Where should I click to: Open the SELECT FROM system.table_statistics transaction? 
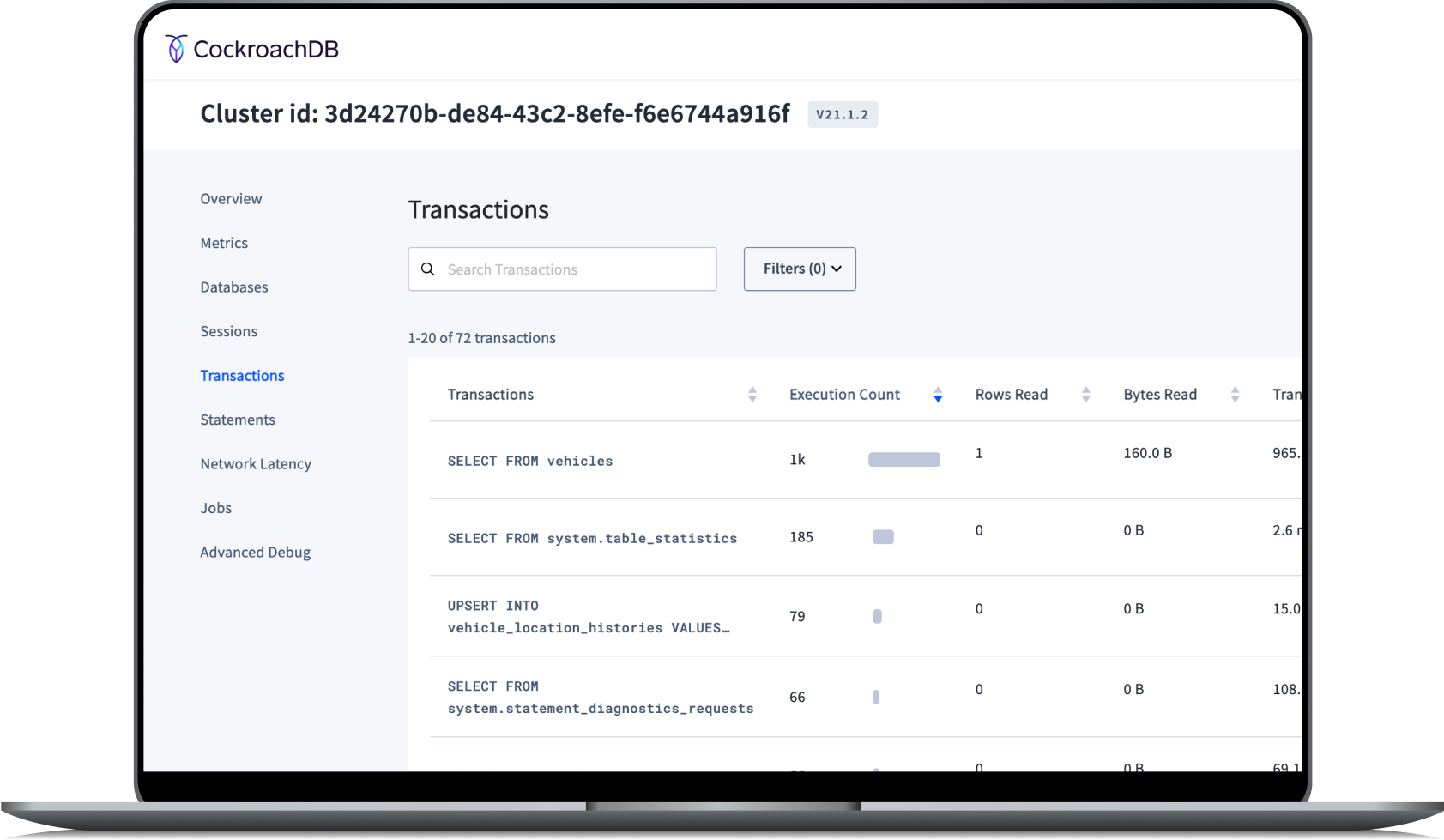click(592, 538)
